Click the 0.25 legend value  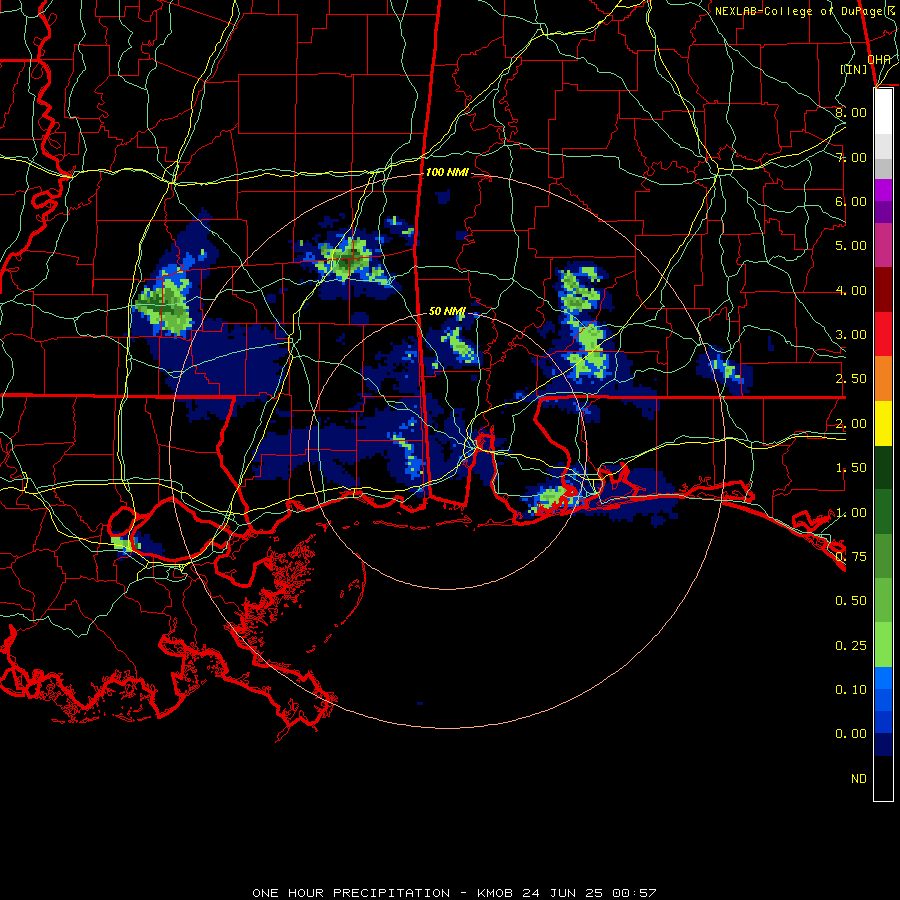coord(851,646)
